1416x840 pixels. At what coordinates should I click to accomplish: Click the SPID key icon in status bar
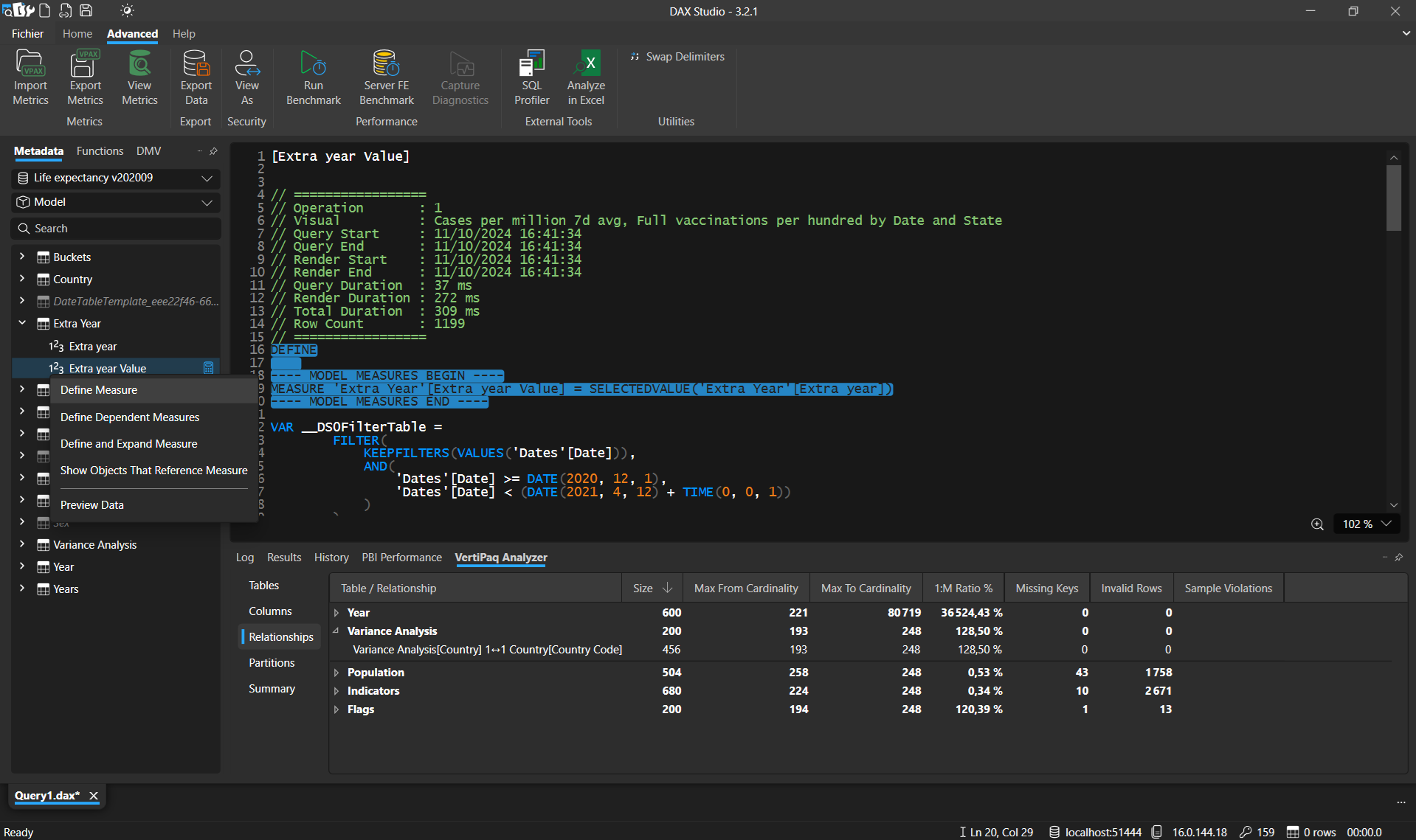click(1246, 832)
